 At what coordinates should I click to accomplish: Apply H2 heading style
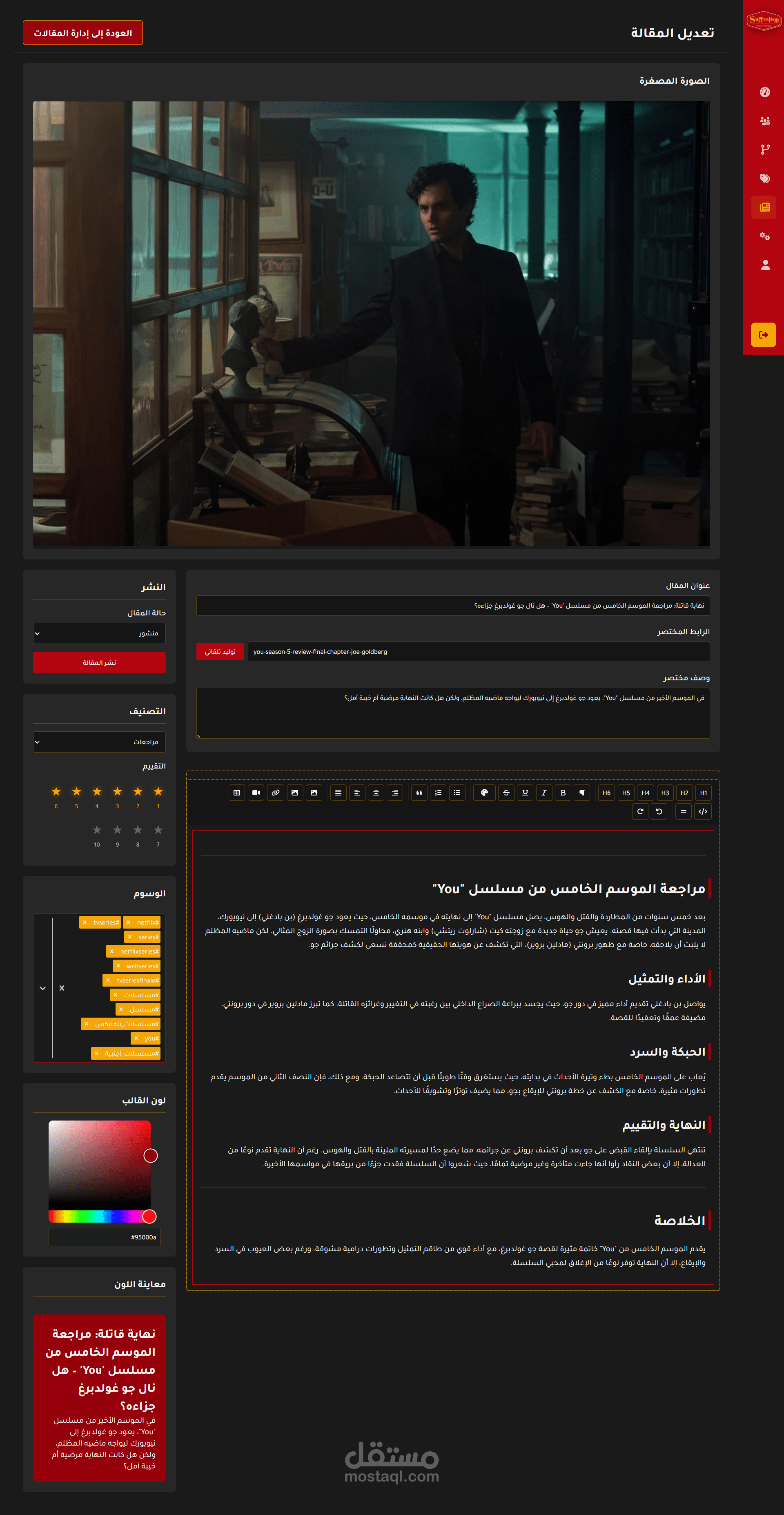(684, 792)
